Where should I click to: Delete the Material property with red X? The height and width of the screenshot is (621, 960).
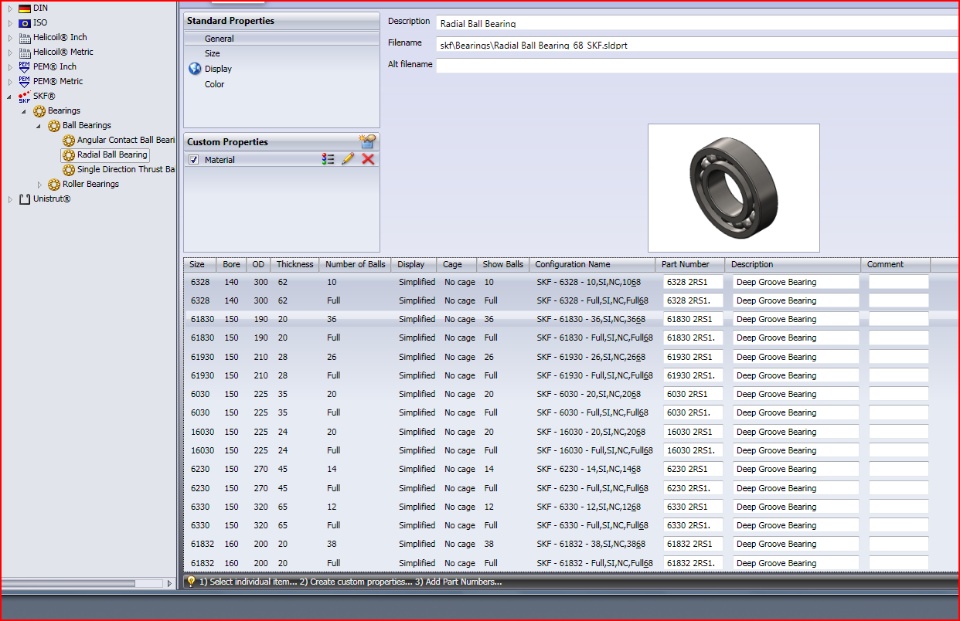(368, 159)
